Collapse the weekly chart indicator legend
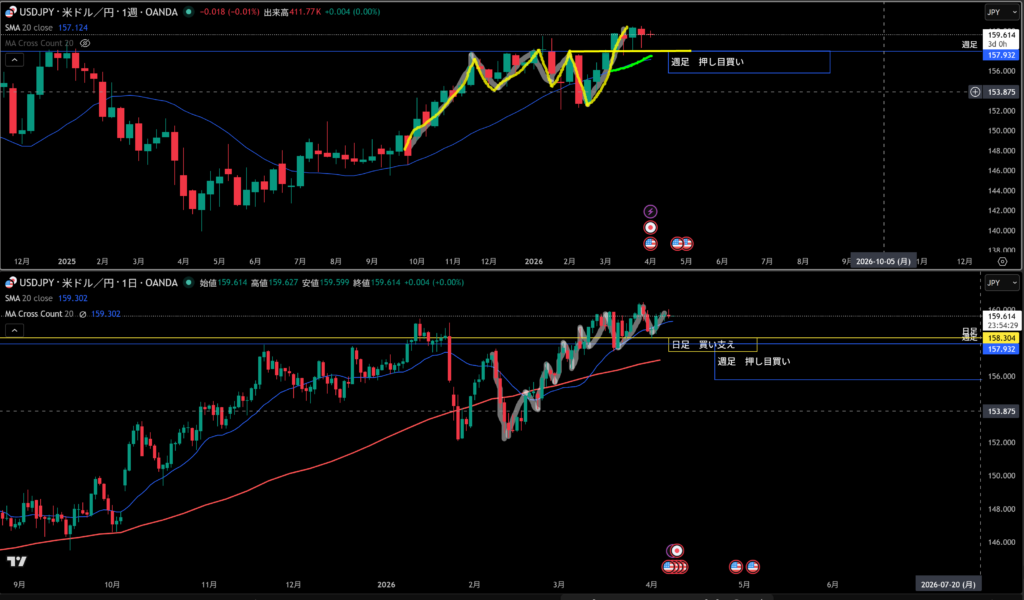Screen dimensions: 1024x600 tap(14, 60)
